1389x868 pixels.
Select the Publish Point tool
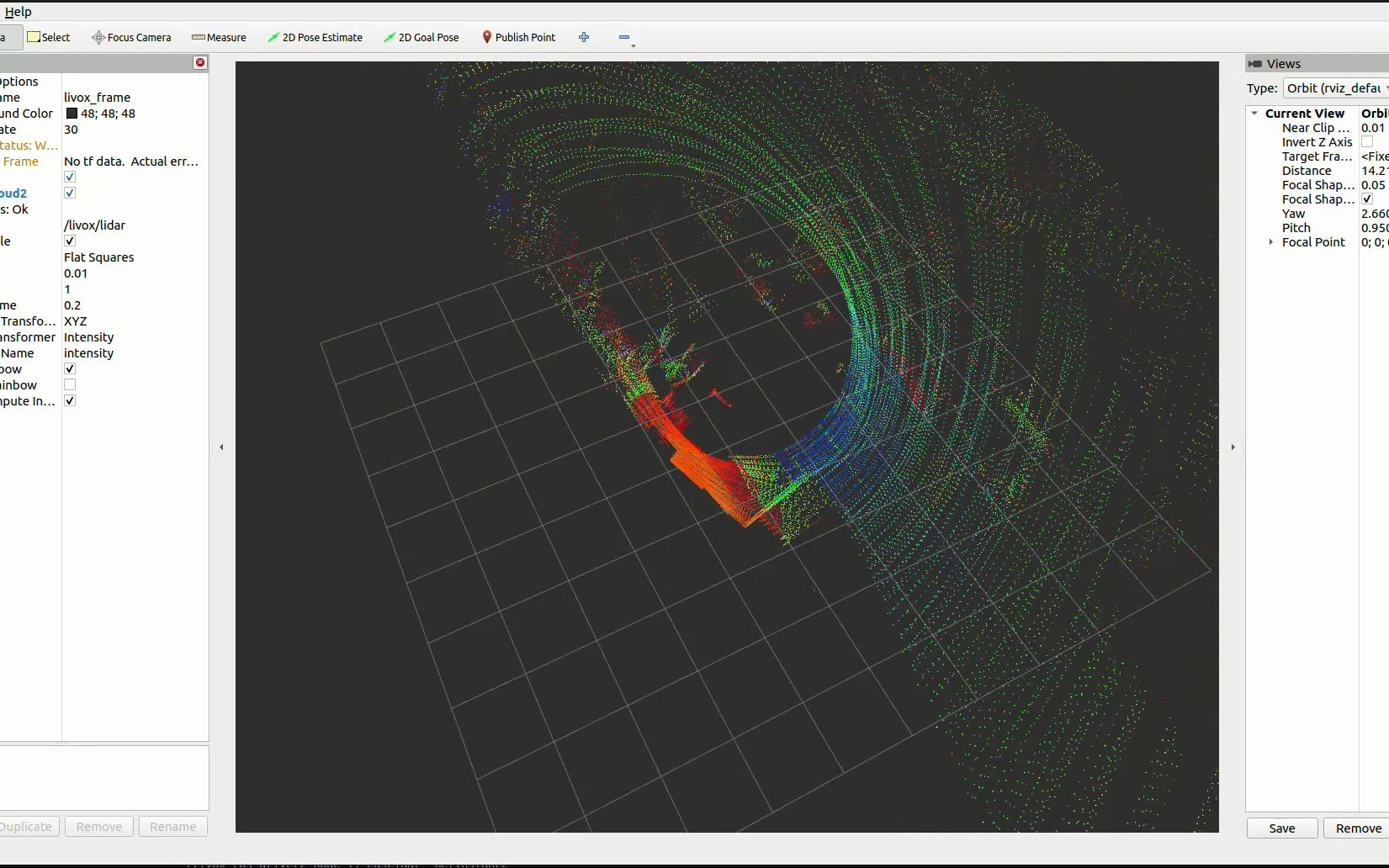tap(518, 37)
